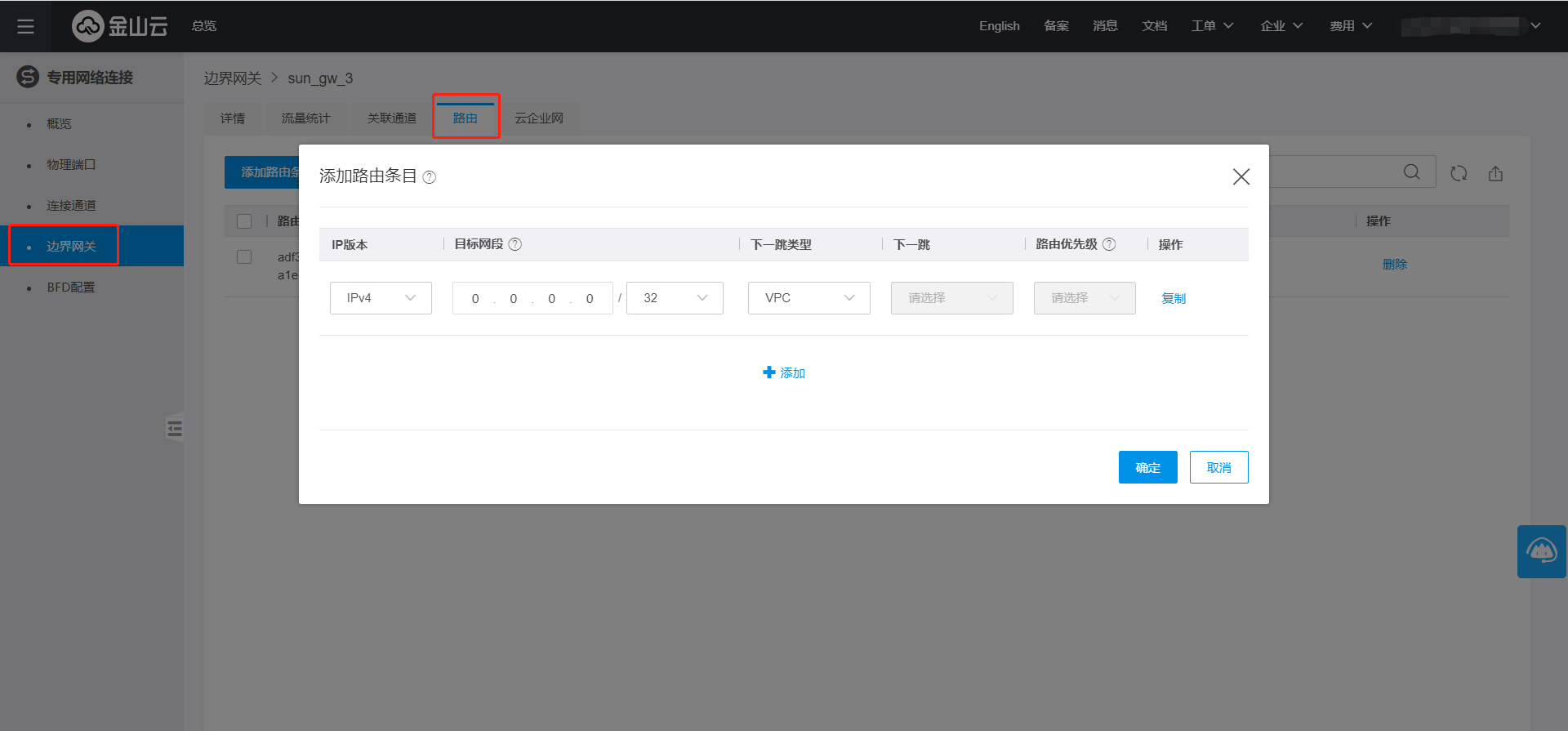Click the 确定 confirm button
The height and width of the screenshot is (731, 1568).
pos(1147,467)
